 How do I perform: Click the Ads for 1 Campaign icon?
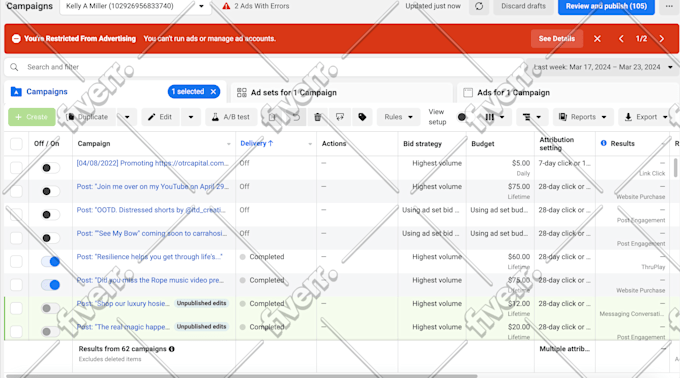click(x=468, y=92)
